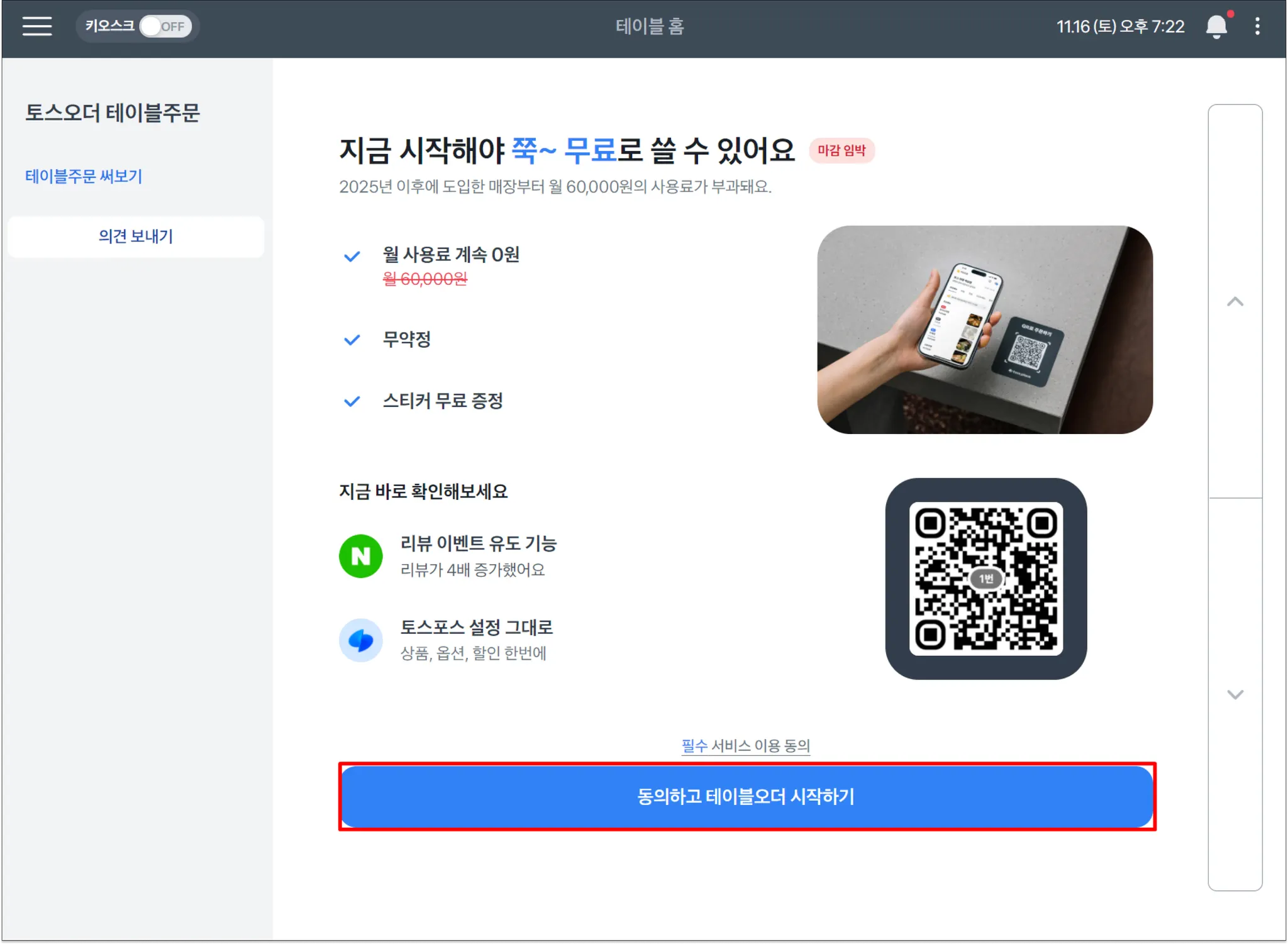Click the checkmark beside 스티커 무료 증정
Image resolution: width=1288 pixels, height=944 pixels.
352,401
